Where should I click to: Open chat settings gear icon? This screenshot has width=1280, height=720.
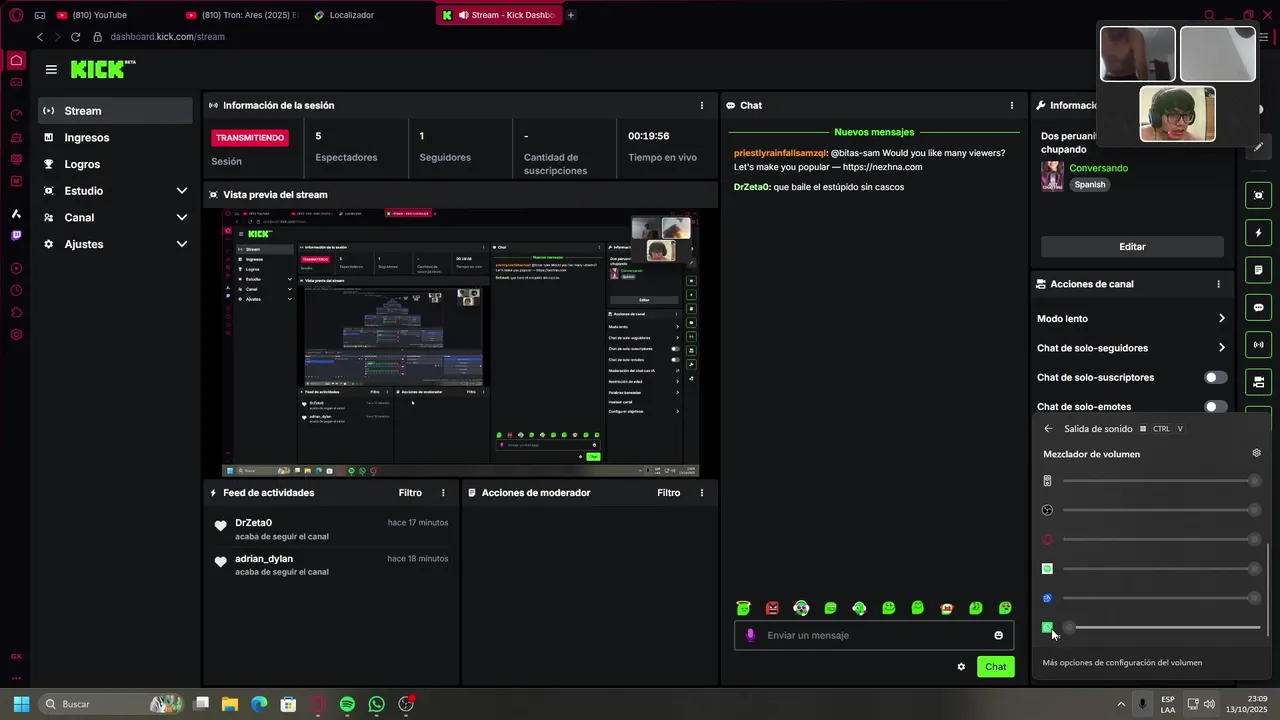coord(961,667)
